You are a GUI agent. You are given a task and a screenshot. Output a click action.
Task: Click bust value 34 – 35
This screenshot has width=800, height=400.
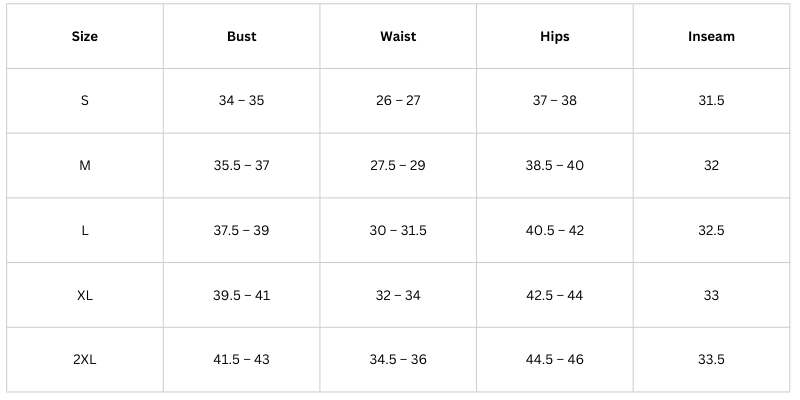(x=241, y=101)
